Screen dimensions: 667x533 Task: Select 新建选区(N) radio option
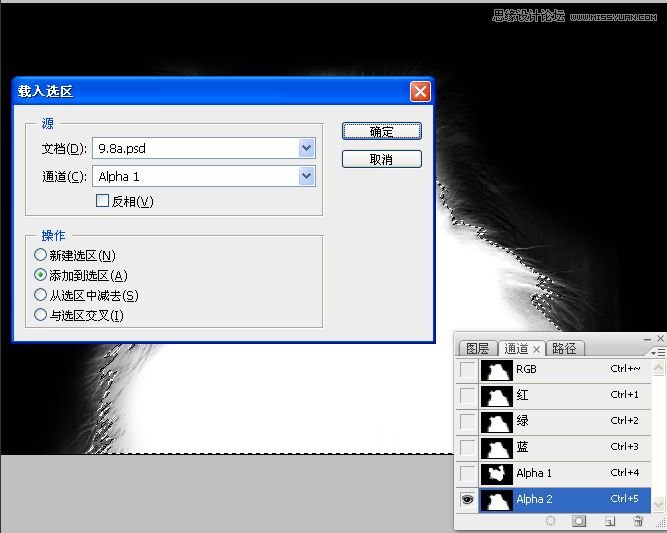pos(40,255)
